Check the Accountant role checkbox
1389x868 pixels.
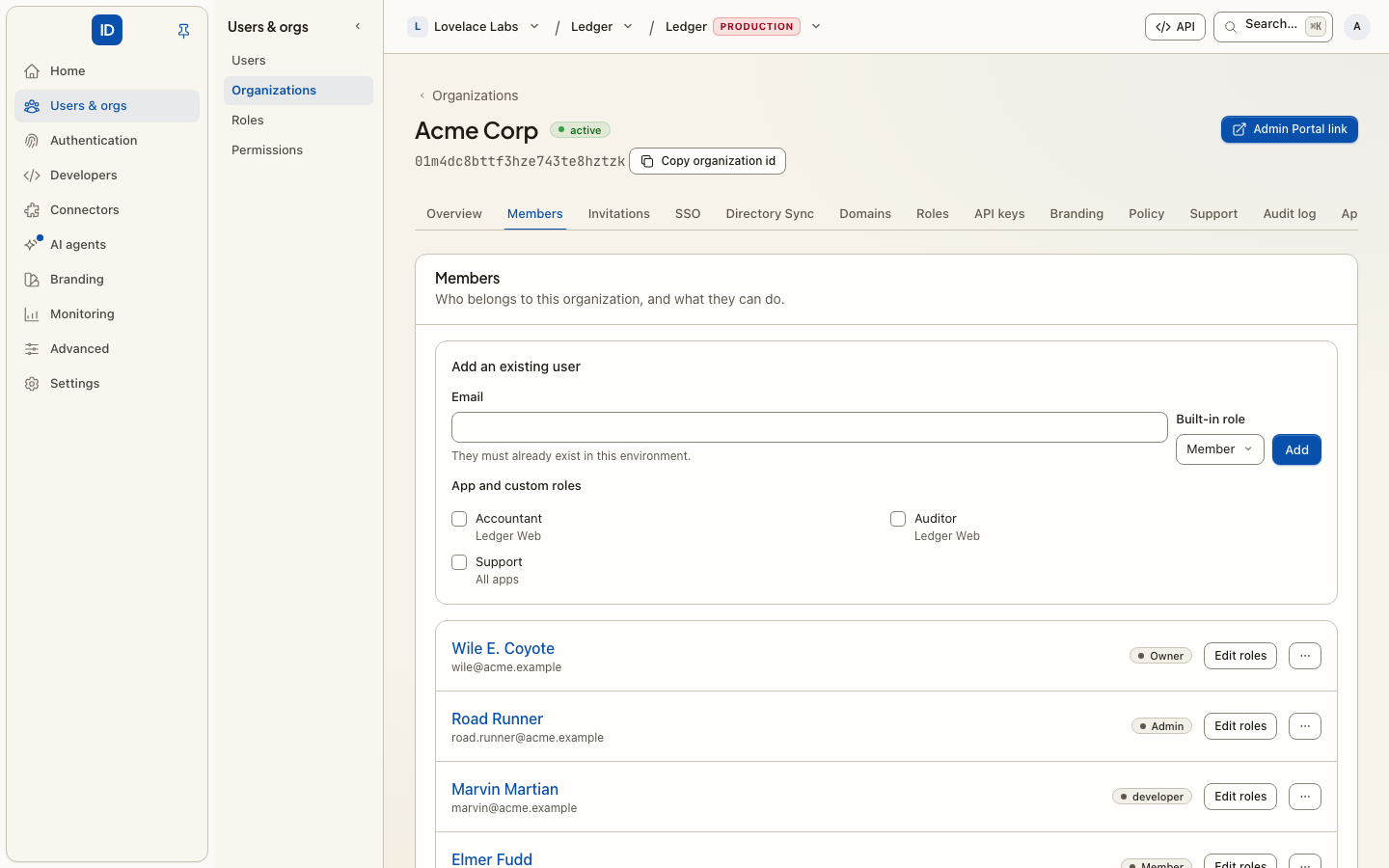click(459, 519)
